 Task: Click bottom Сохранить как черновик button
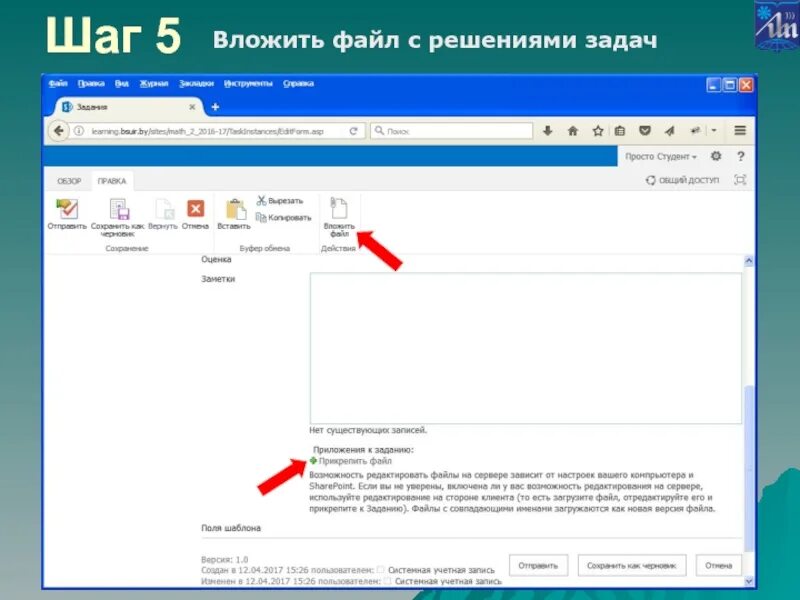(x=632, y=565)
